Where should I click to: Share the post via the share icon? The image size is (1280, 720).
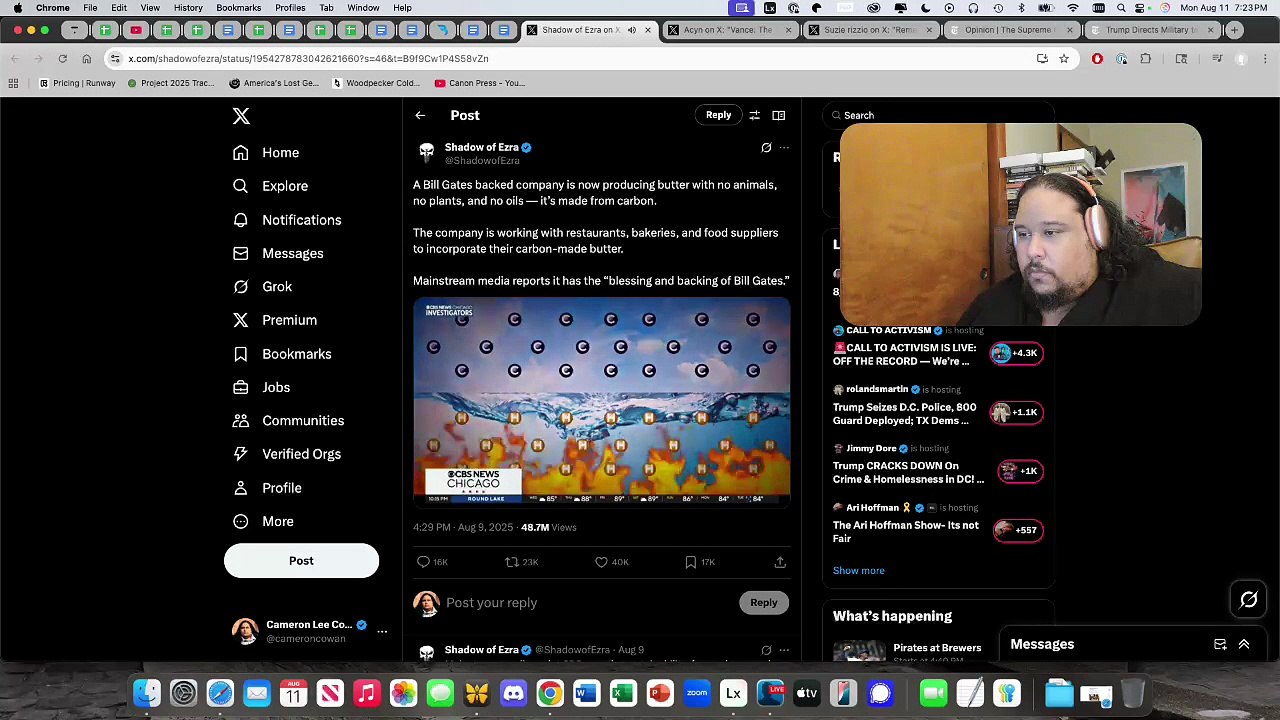tap(780, 562)
